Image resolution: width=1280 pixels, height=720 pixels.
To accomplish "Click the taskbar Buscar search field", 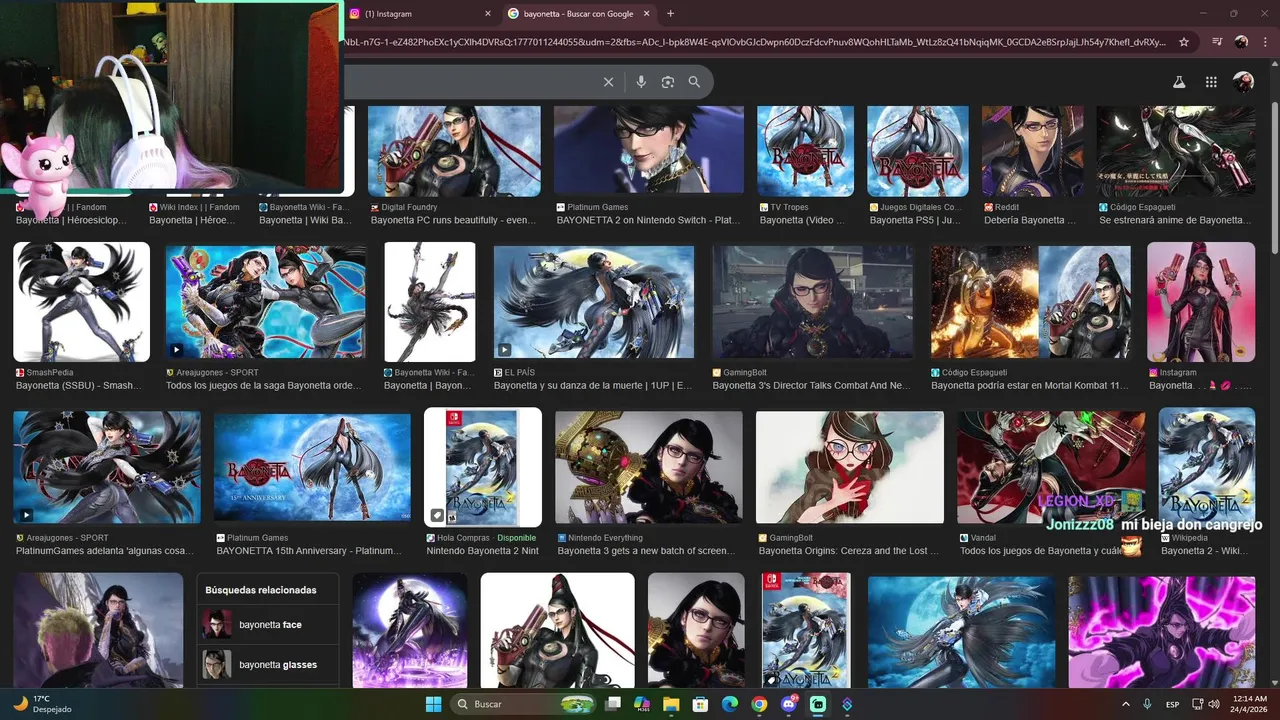I will coord(523,704).
